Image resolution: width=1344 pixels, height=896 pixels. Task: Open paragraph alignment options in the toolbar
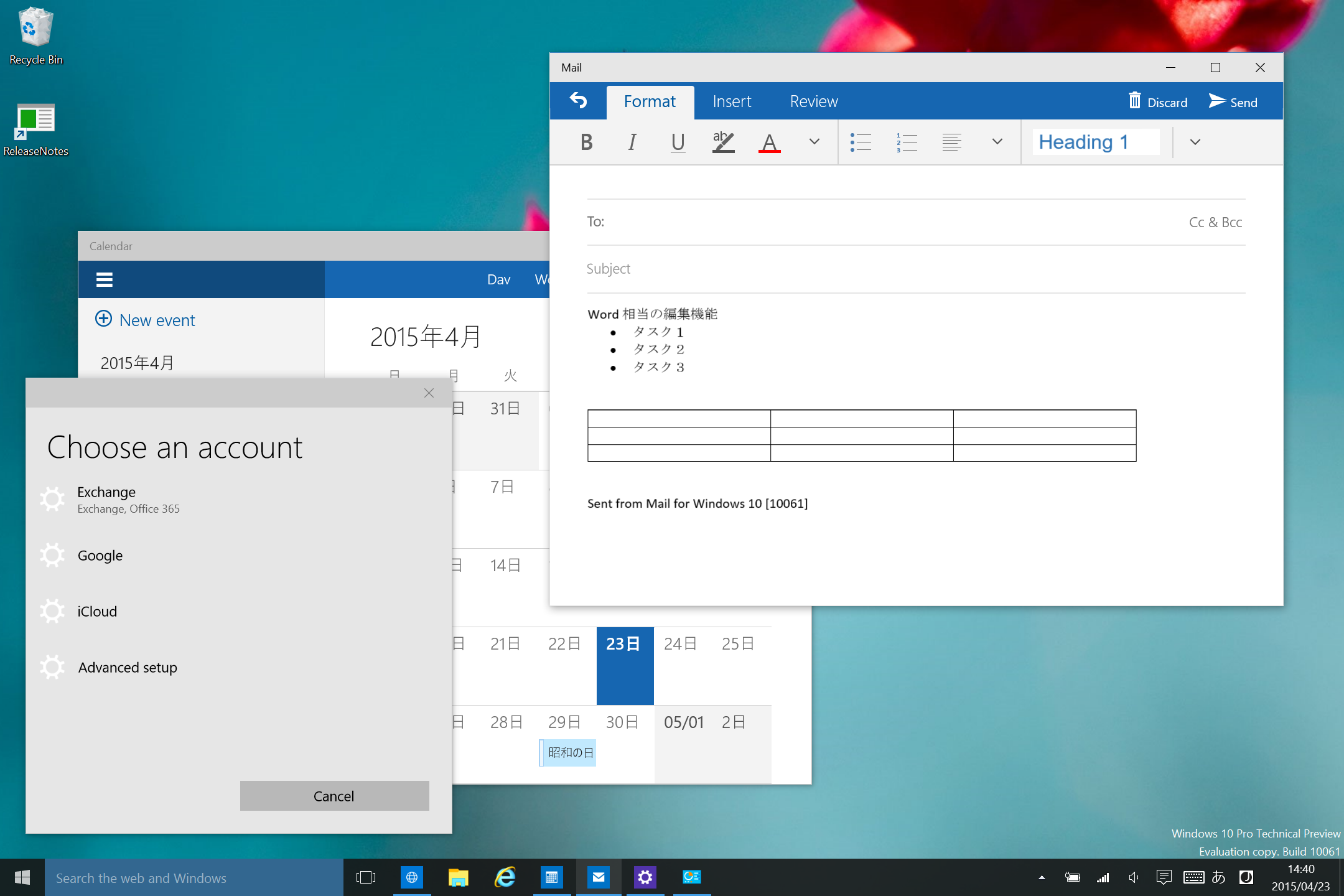click(952, 142)
